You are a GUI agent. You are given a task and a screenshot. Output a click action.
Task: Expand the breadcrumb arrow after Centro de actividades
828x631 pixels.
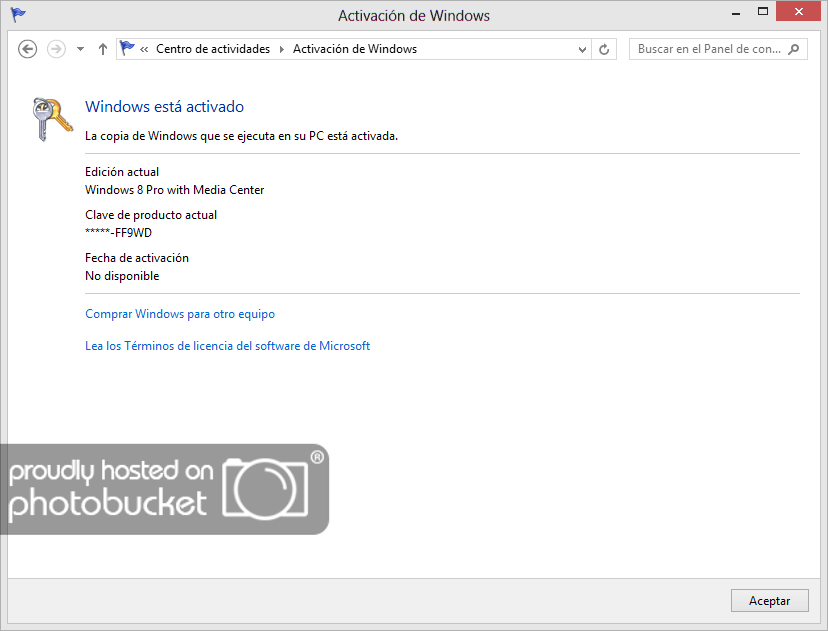pos(281,50)
